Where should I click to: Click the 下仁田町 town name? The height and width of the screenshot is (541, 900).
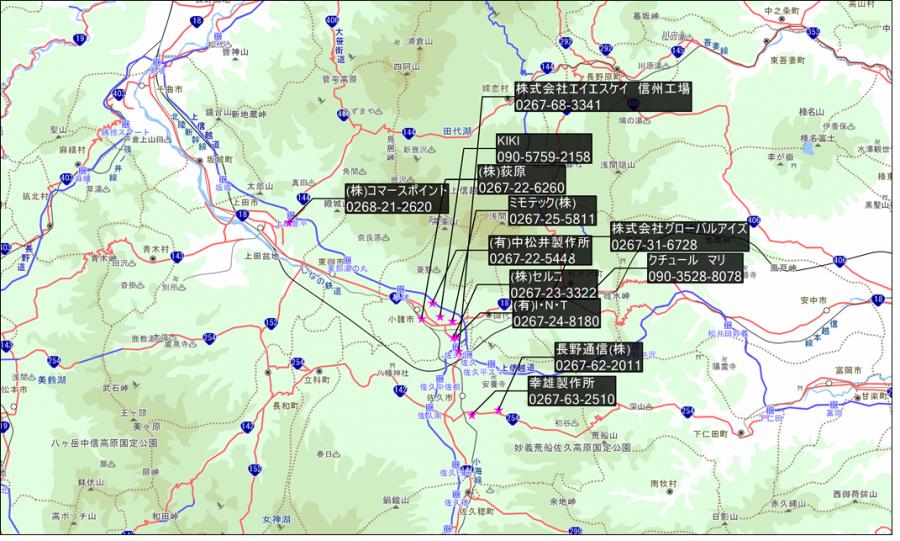coord(711,434)
